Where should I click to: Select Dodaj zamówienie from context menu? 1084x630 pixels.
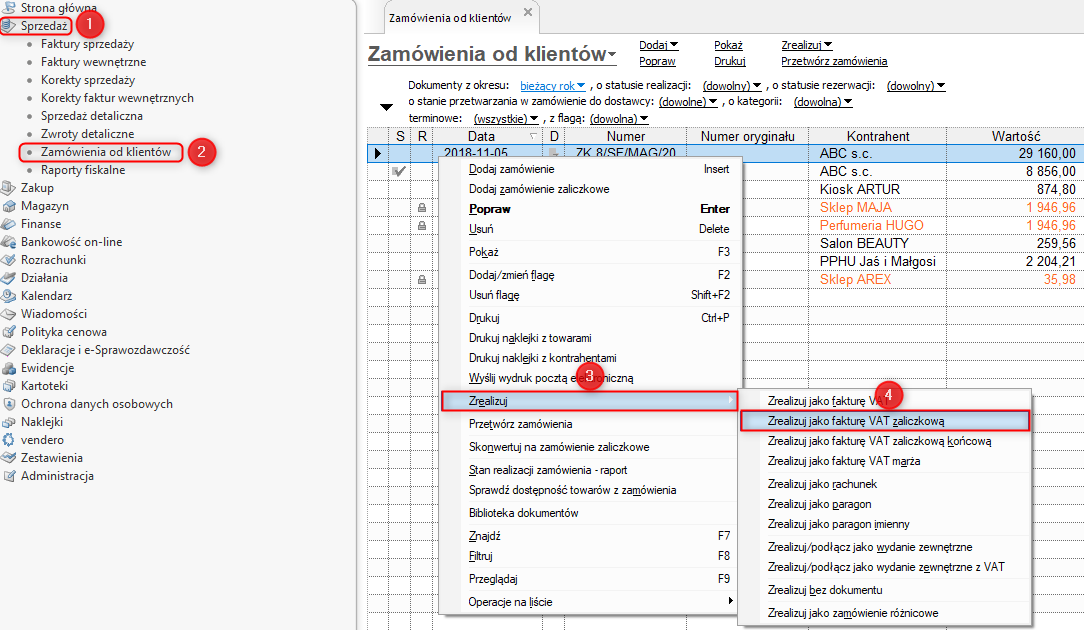coord(591,169)
